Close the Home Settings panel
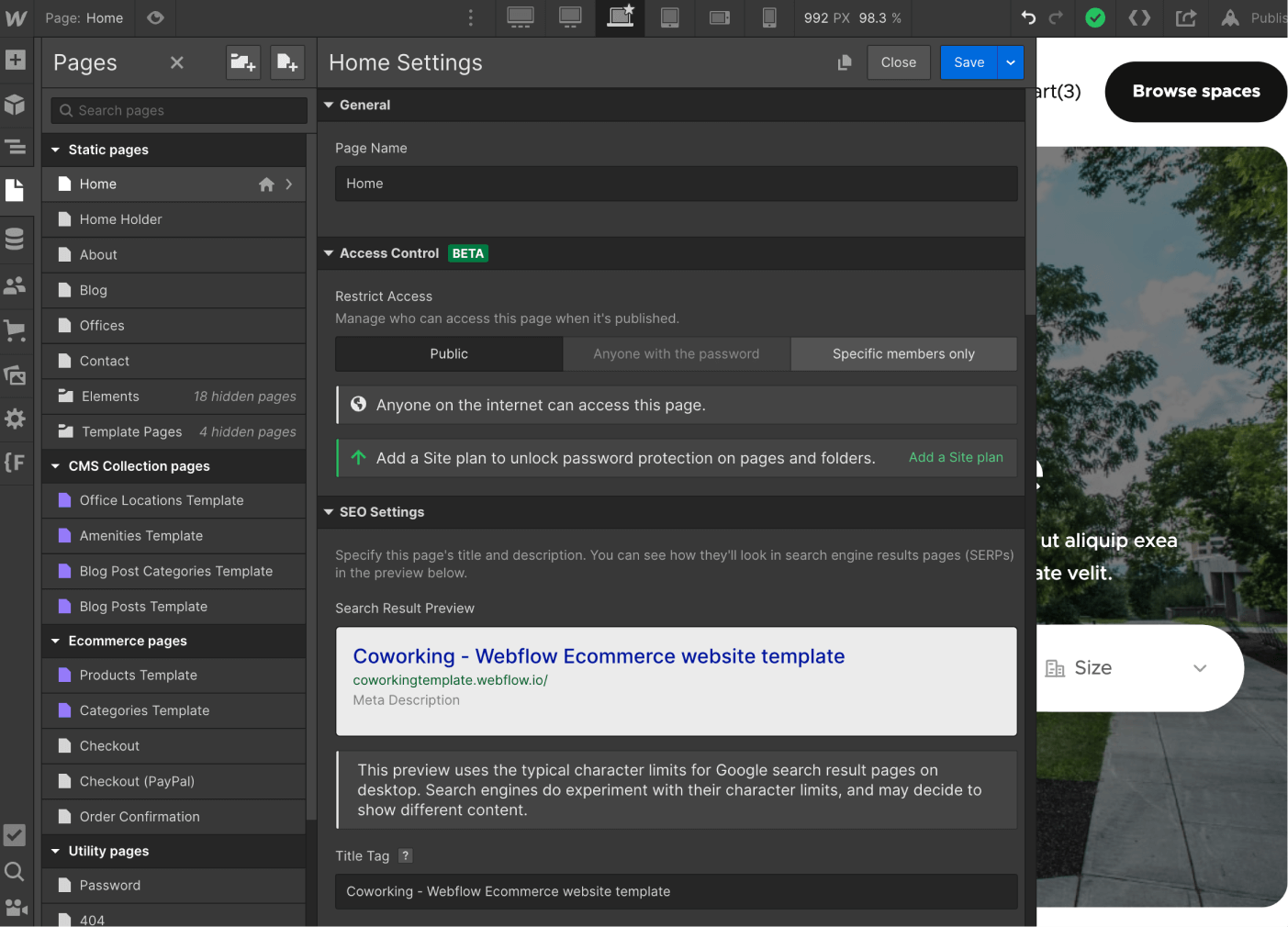This screenshot has width=1288, height=927. tap(899, 62)
